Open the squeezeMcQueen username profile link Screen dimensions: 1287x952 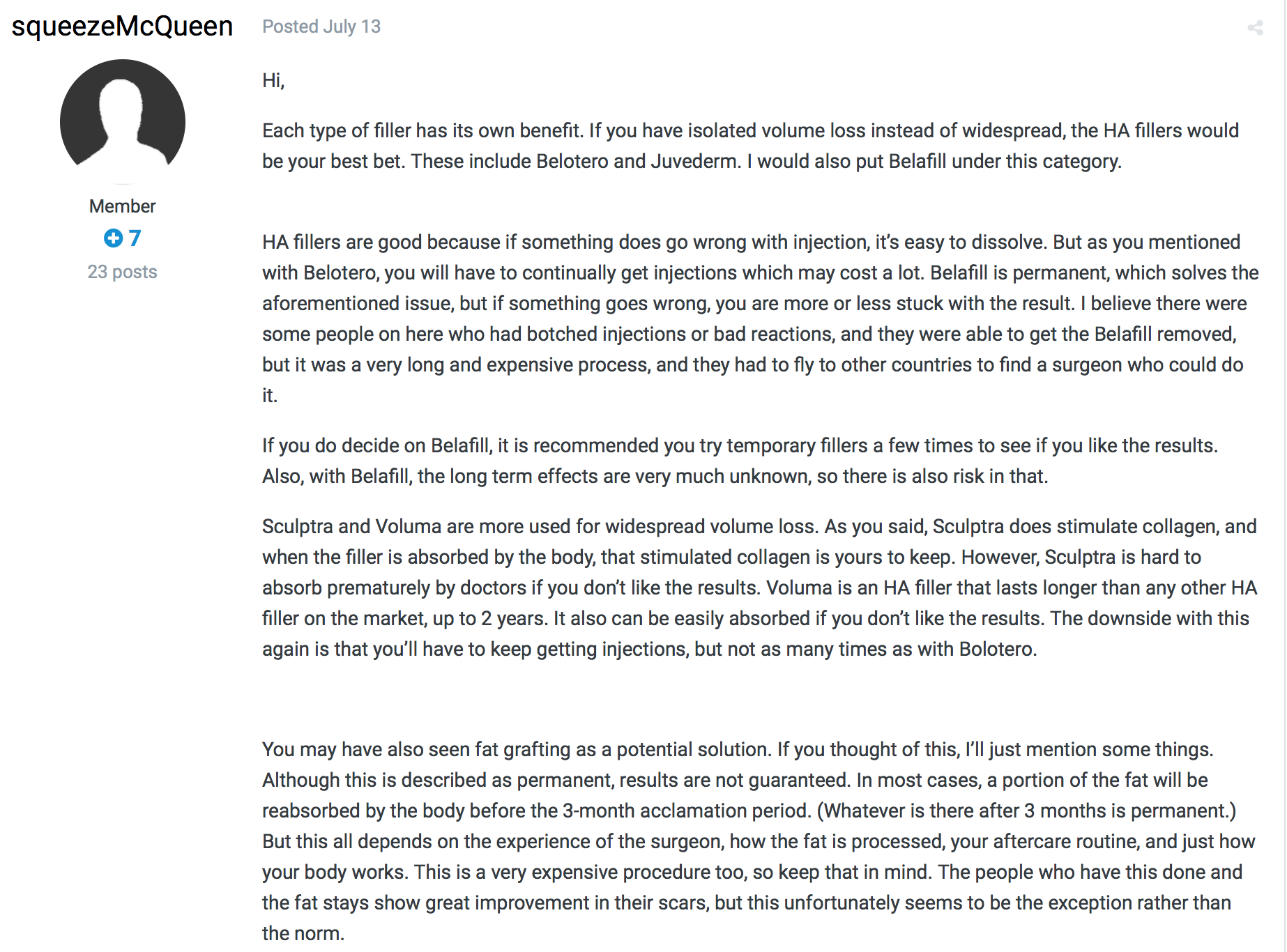(122, 26)
